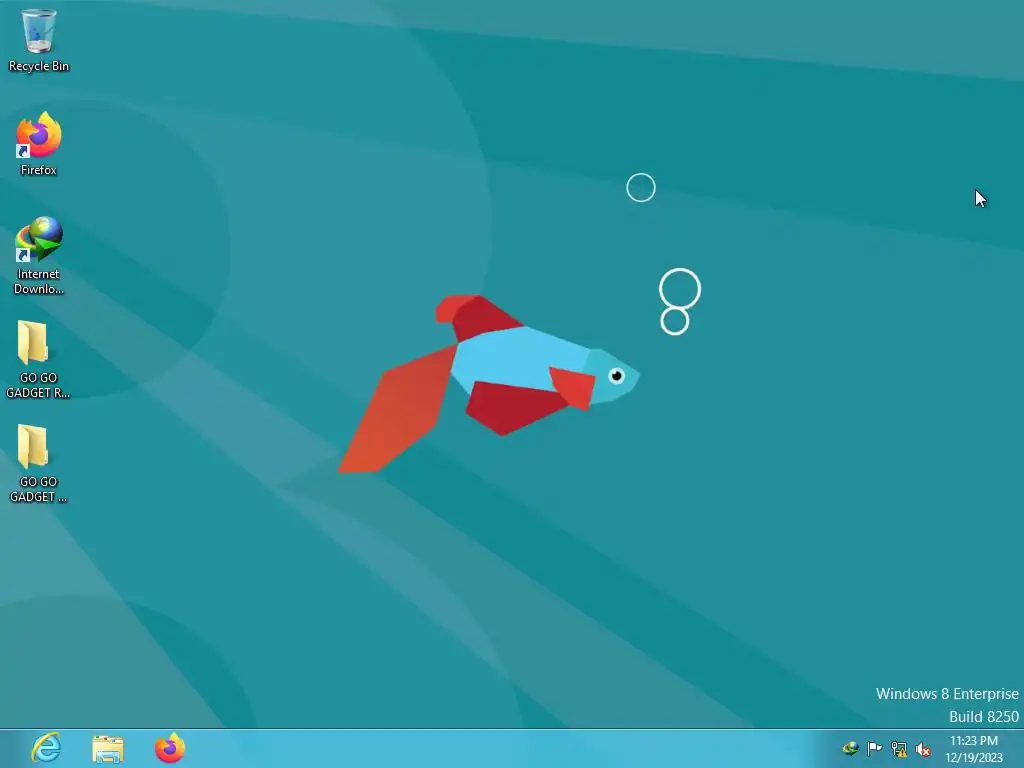Click the network warning tray icon
The height and width of the screenshot is (768, 1024).
pyautogui.click(x=899, y=749)
